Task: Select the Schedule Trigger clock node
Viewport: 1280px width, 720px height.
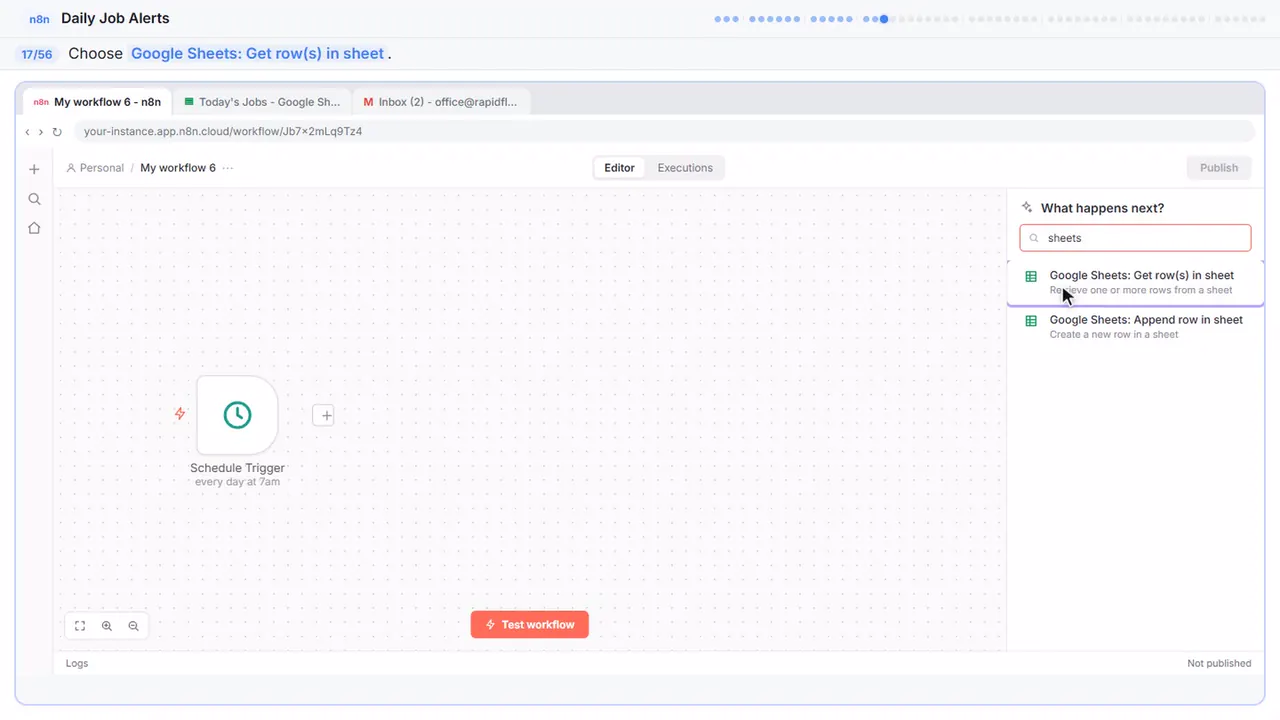Action: click(x=237, y=415)
